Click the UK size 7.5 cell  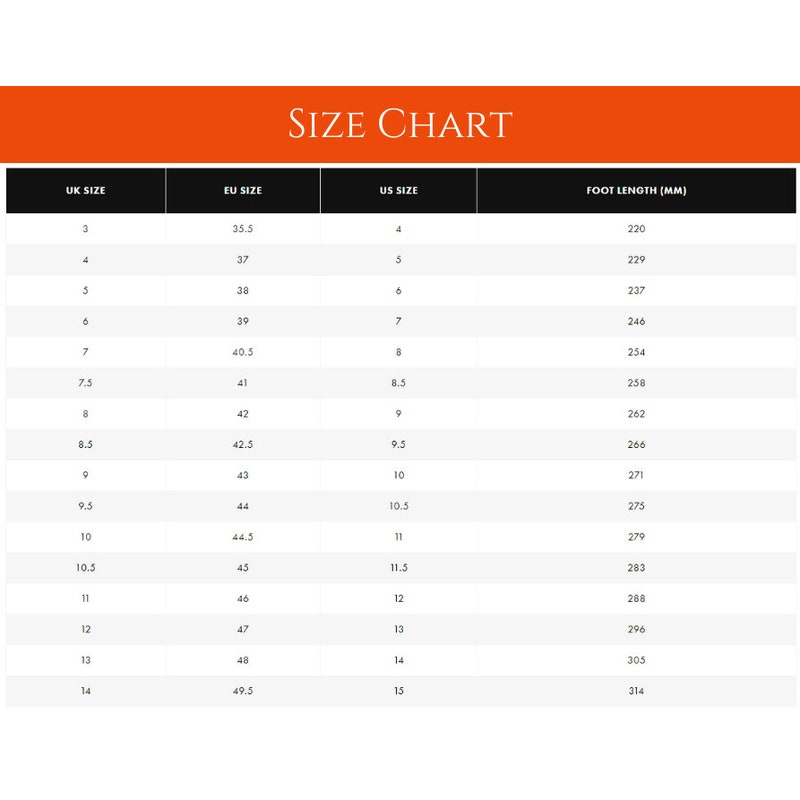(x=86, y=383)
